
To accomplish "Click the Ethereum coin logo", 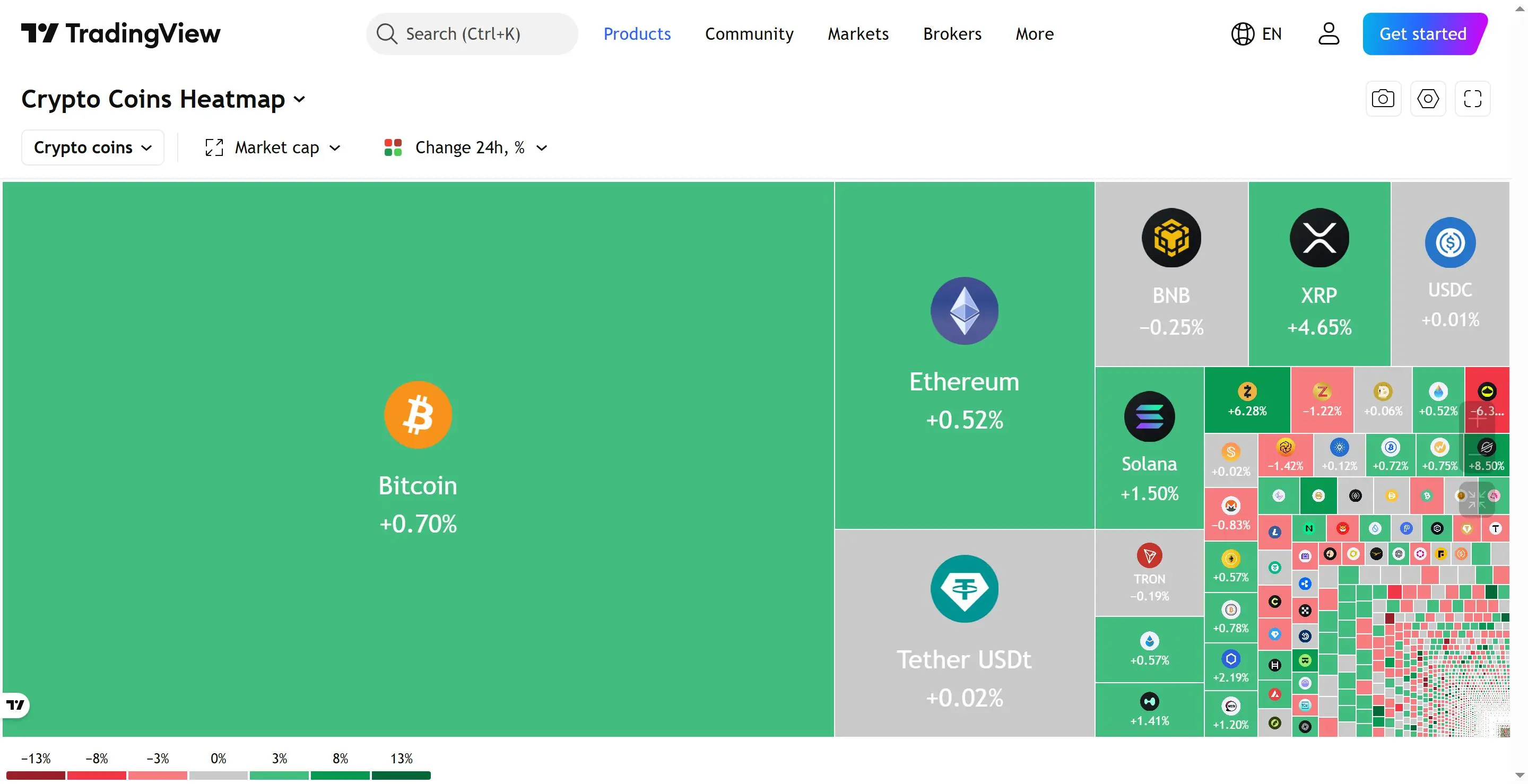I will click(965, 311).
